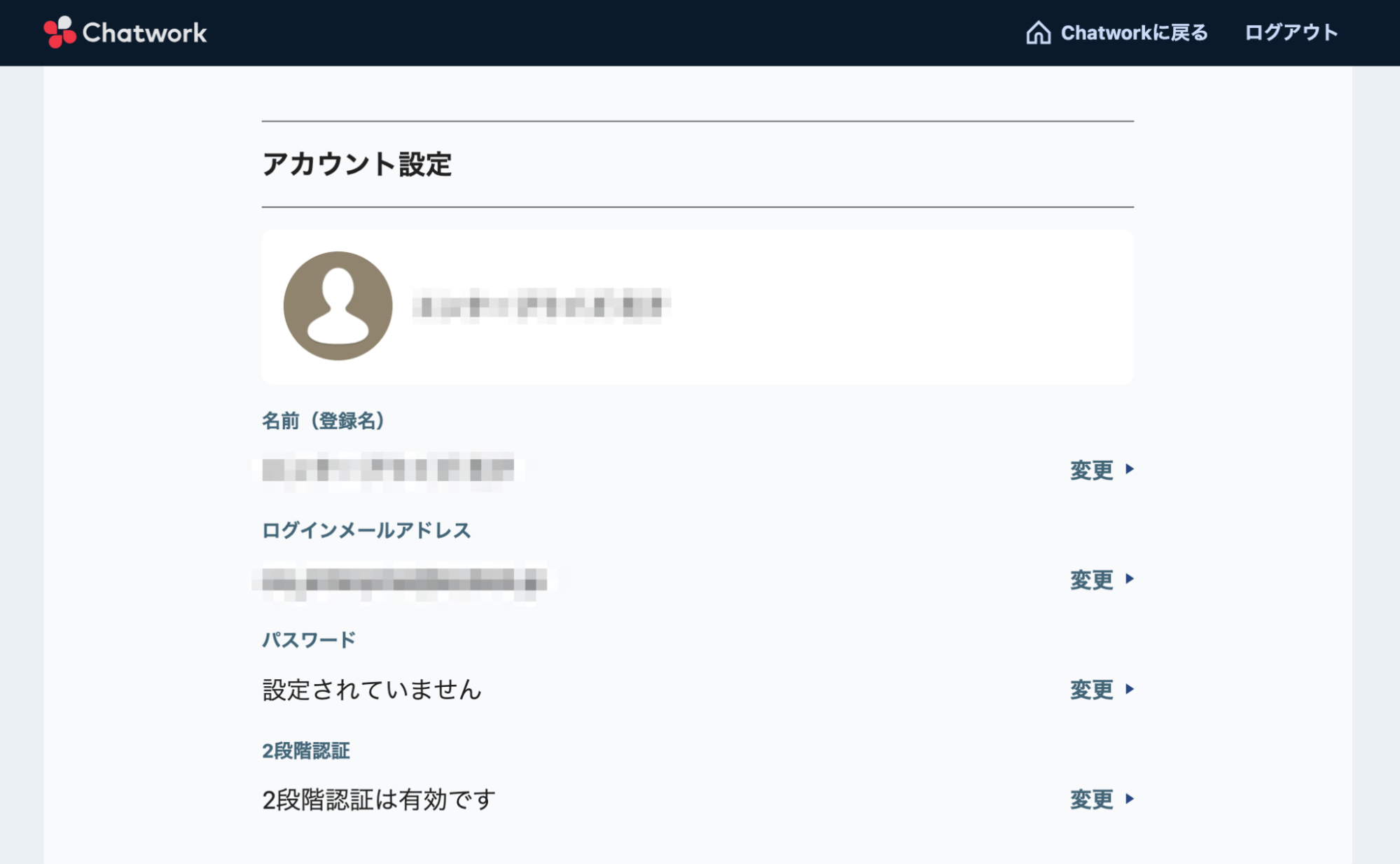Viewport: 1400px width, 864px height.
Task: Click the 設定されていません password status text
Action: (x=371, y=689)
